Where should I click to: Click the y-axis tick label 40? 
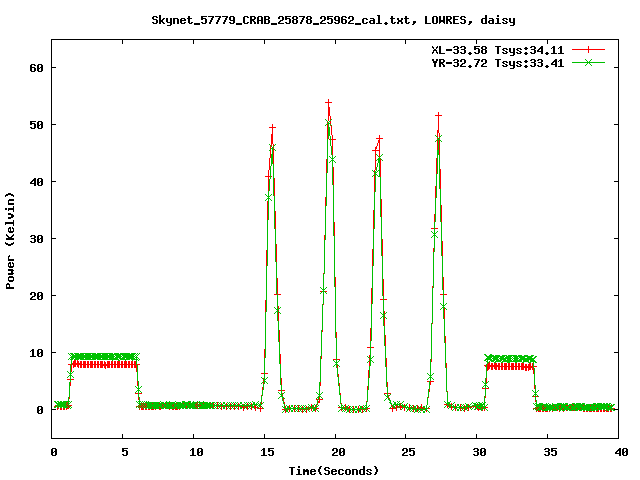point(36,182)
